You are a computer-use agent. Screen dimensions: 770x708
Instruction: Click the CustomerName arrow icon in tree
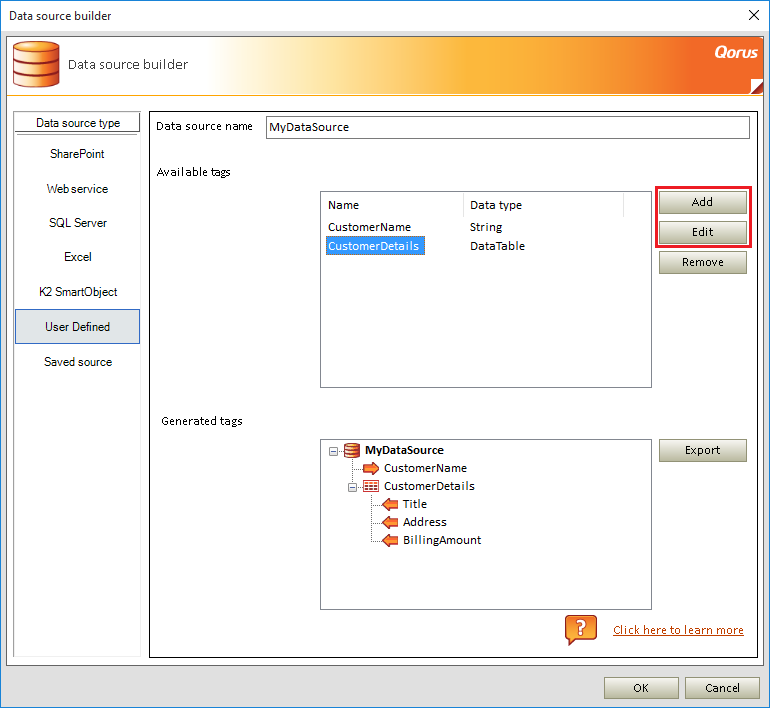coord(371,468)
